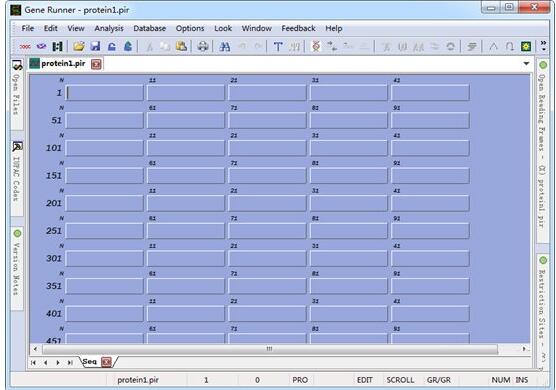This screenshot has width=556, height=390.
Task: Go to previous sheet tab arrow
Action: [45, 362]
